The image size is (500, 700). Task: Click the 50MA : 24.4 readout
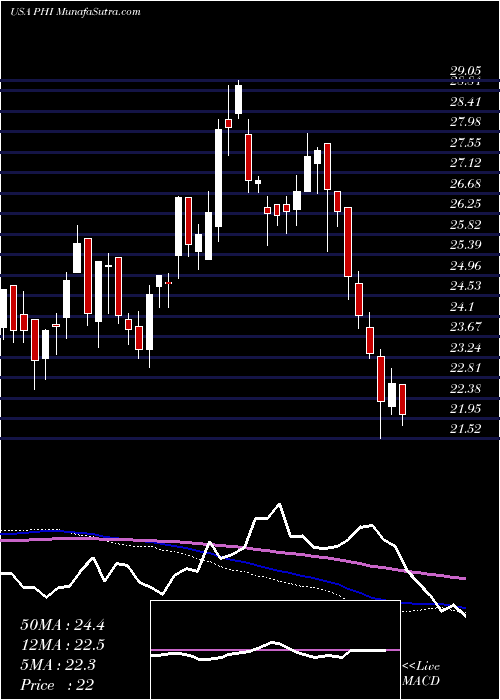point(62,625)
